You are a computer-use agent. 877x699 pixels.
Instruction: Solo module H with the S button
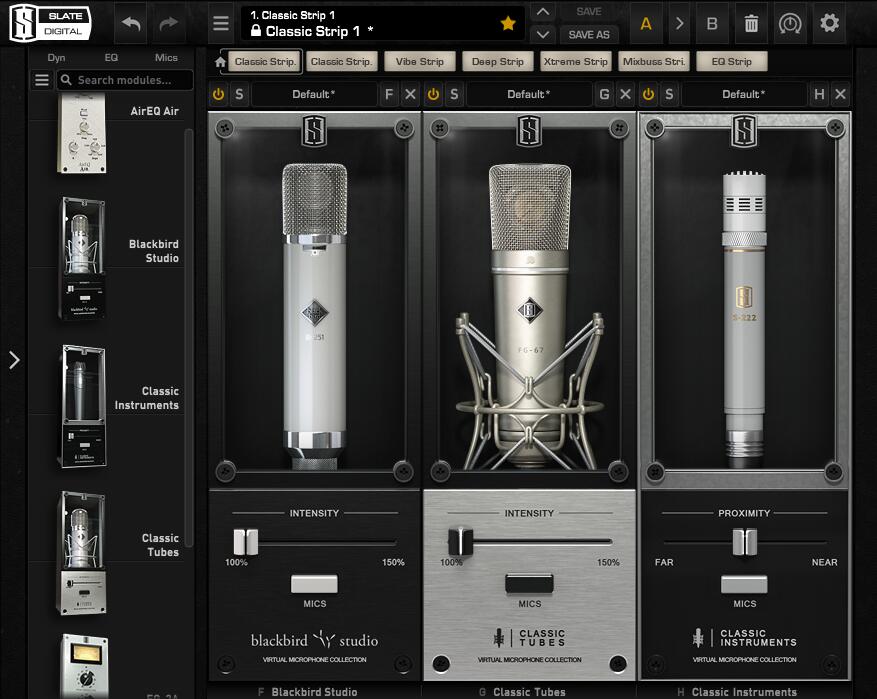point(669,94)
